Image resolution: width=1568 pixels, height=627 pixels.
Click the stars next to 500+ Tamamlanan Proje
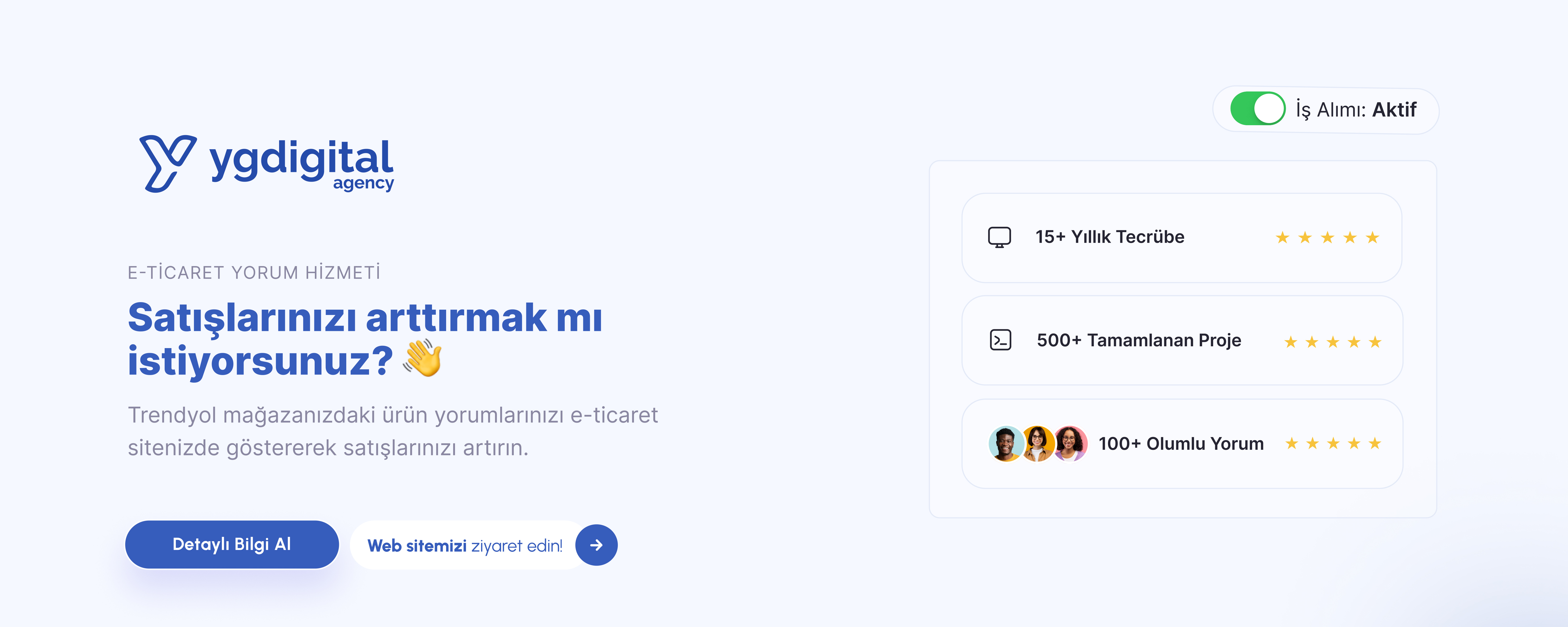point(1333,342)
